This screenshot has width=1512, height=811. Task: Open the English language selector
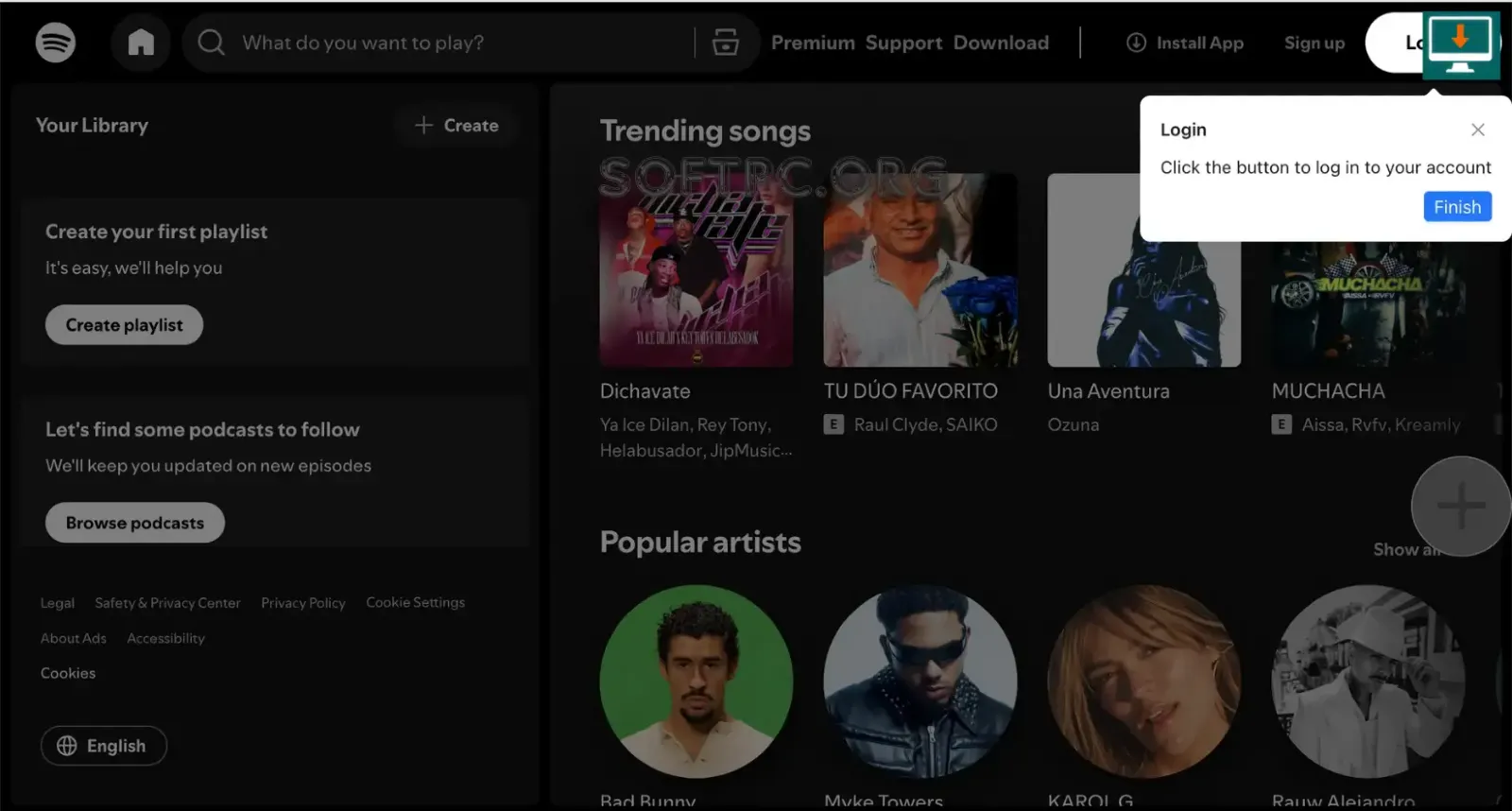(104, 746)
